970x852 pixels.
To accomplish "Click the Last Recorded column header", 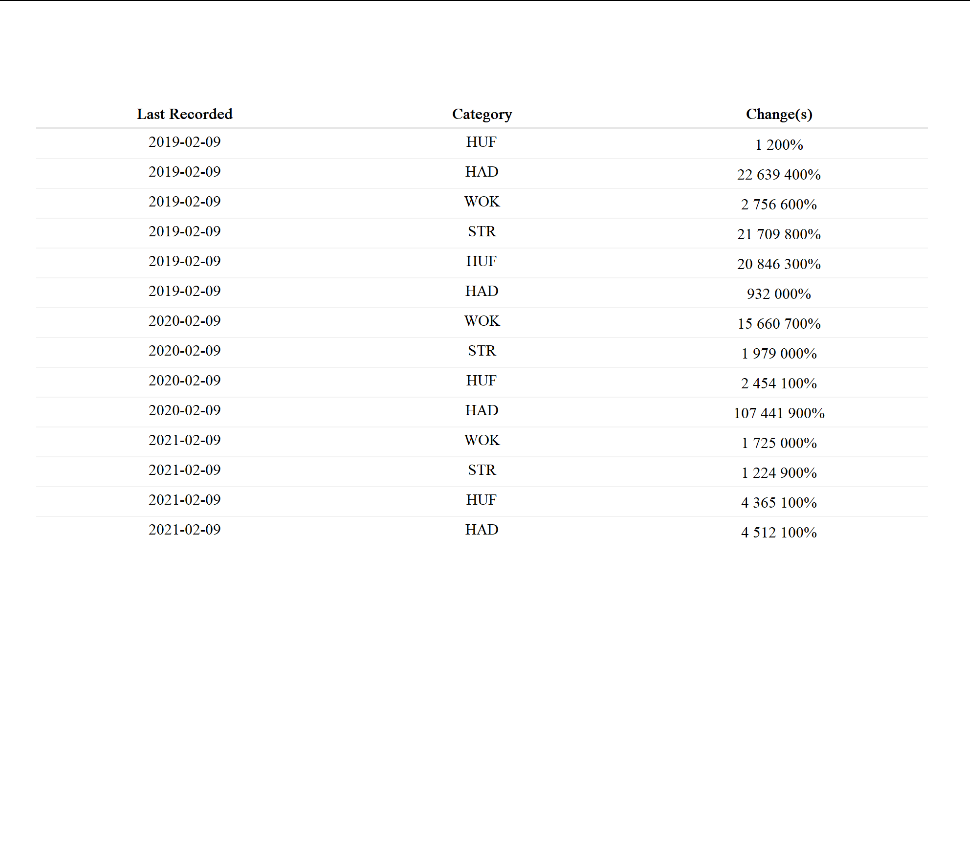I will [184, 114].
